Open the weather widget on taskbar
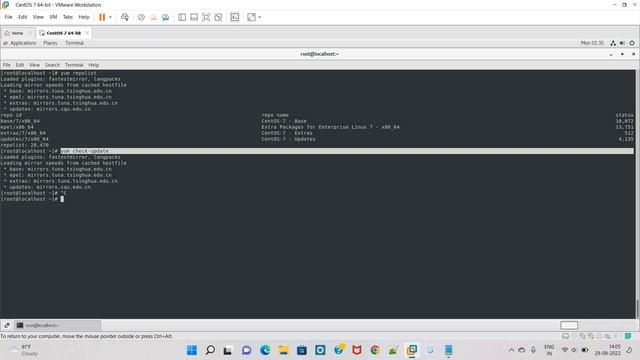Screen dimensions: 640x360 [x=24, y=350]
